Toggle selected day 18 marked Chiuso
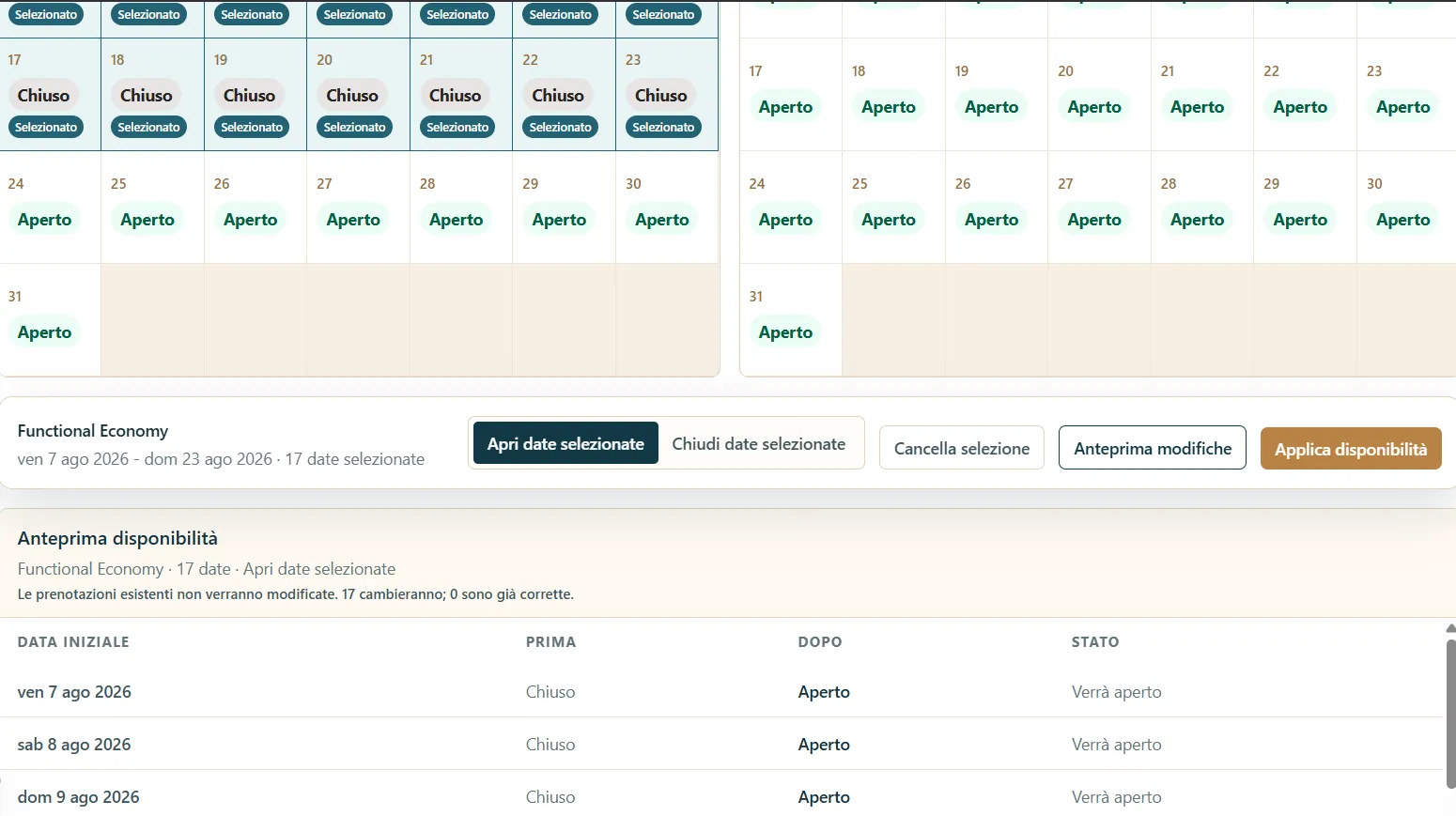The image size is (1456, 816). pyautogui.click(x=152, y=95)
